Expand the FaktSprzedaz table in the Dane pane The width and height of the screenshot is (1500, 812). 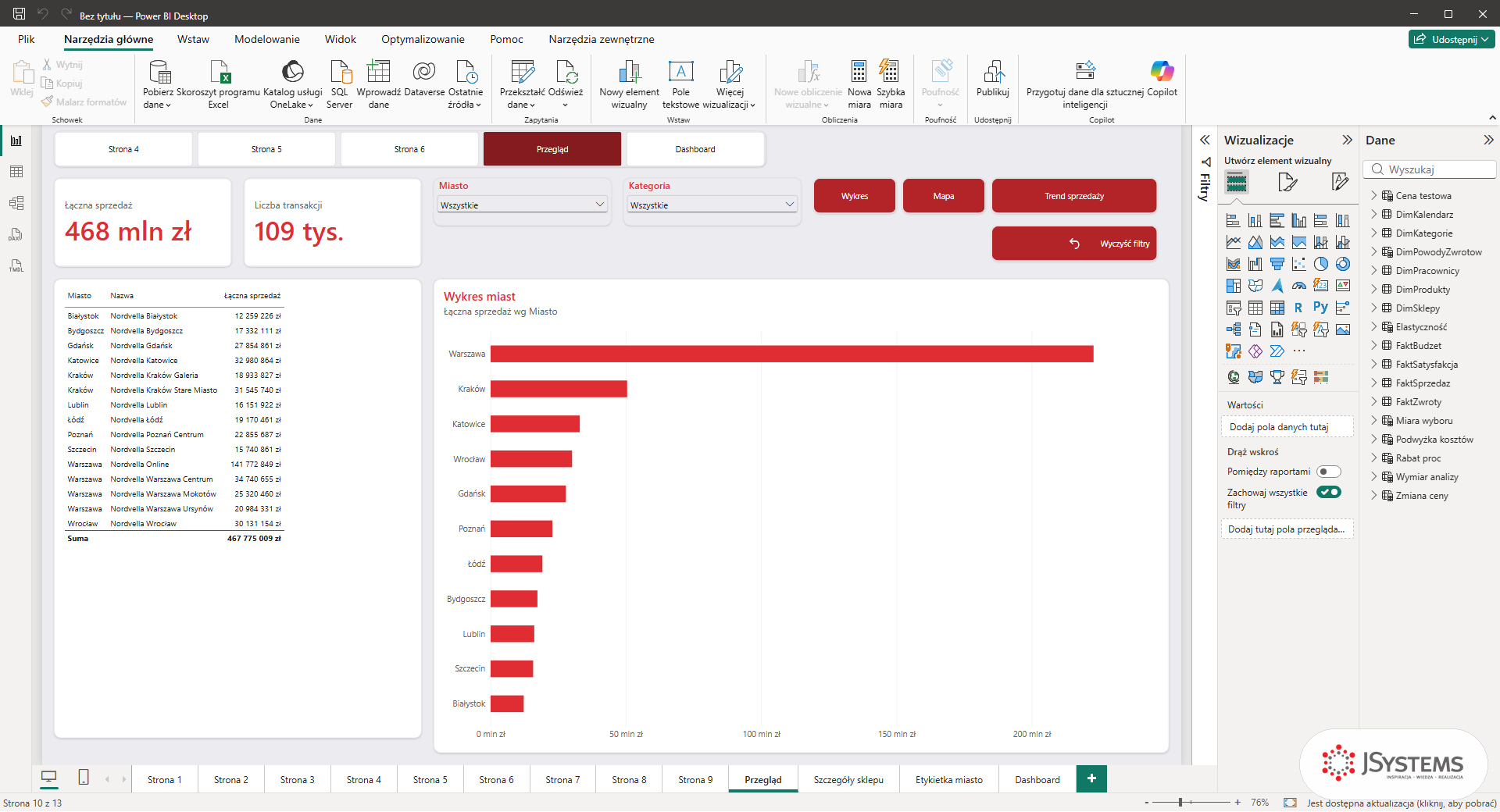pos(1374,383)
